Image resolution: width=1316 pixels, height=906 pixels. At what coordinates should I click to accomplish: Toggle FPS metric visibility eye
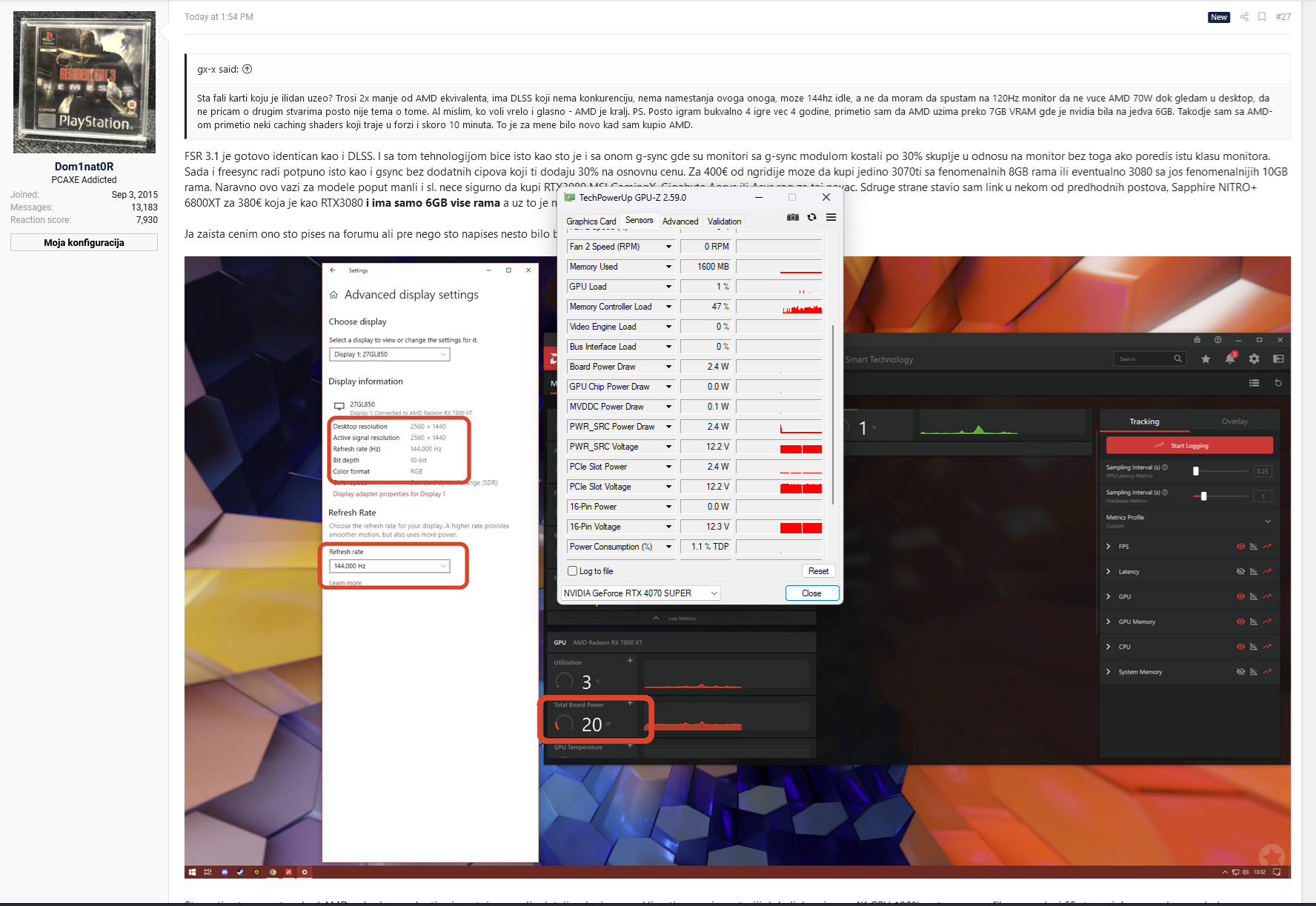(x=1240, y=547)
